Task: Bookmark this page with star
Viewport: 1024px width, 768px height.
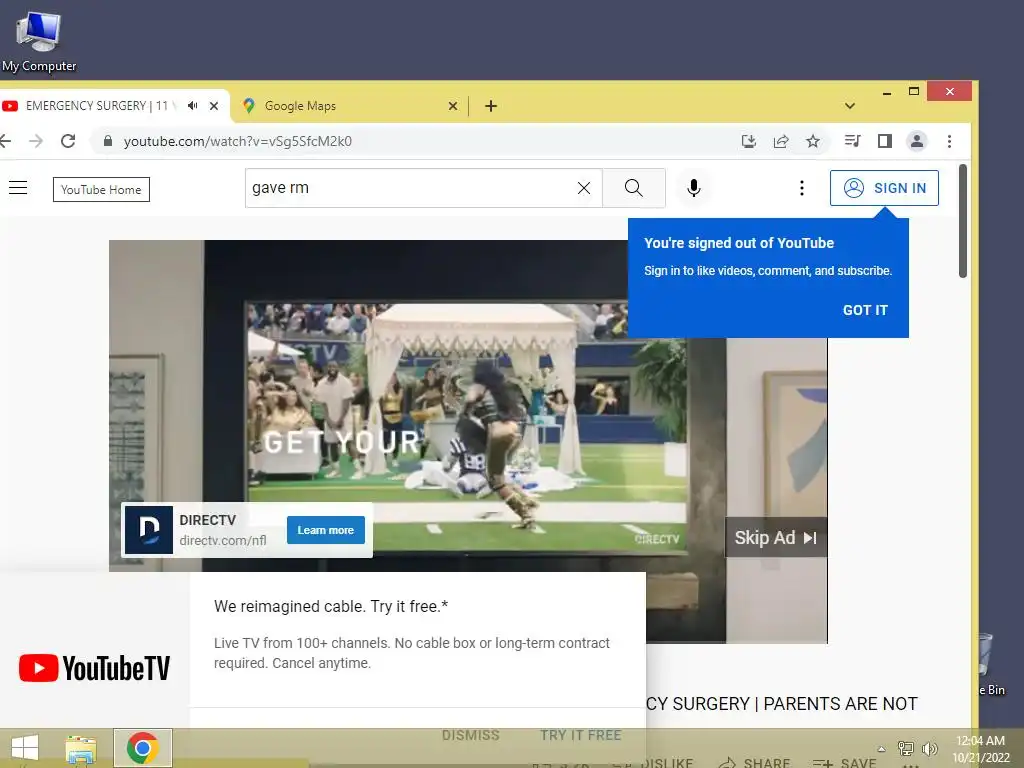Action: (x=812, y=141)
